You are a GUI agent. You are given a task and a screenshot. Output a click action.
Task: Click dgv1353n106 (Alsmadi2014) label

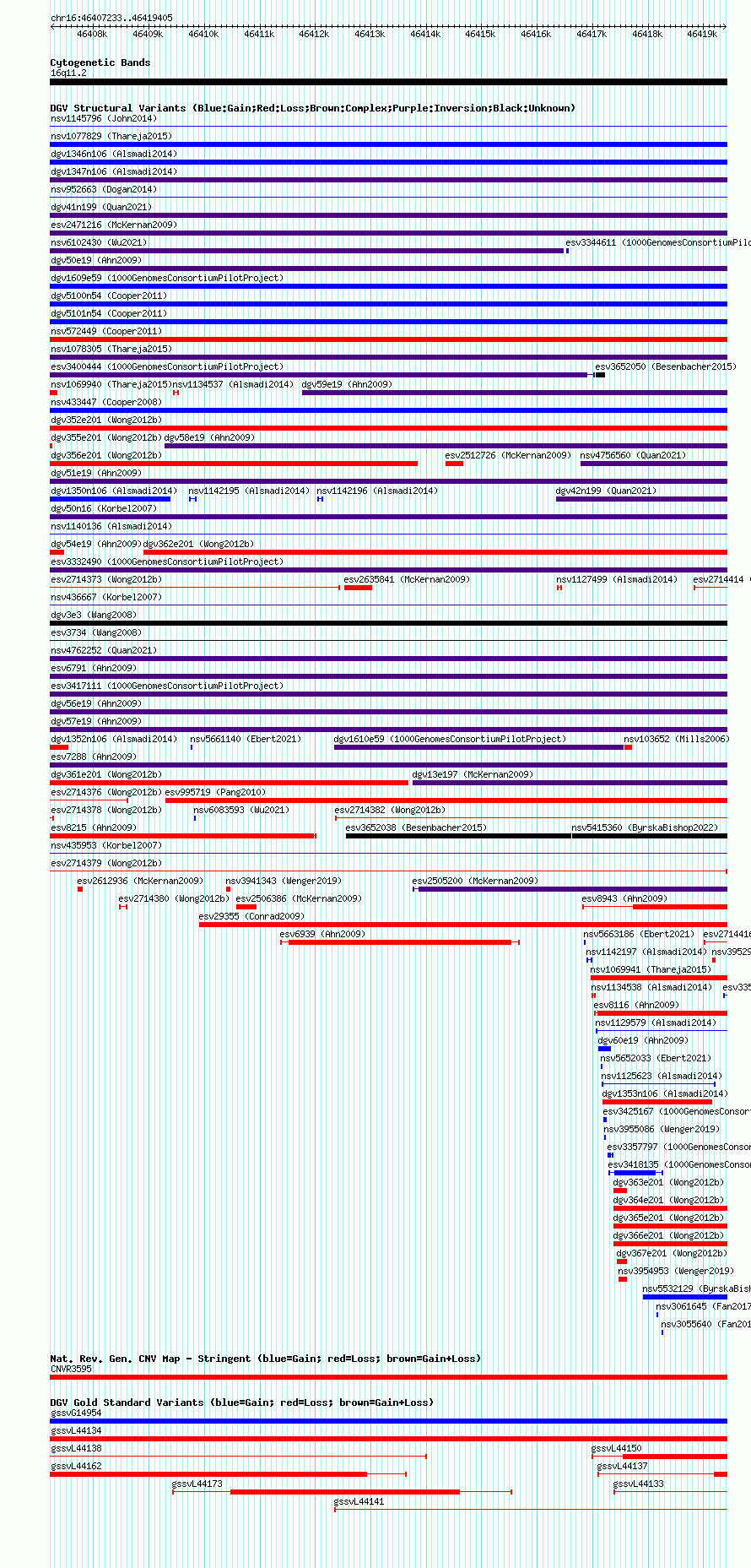665,1093
